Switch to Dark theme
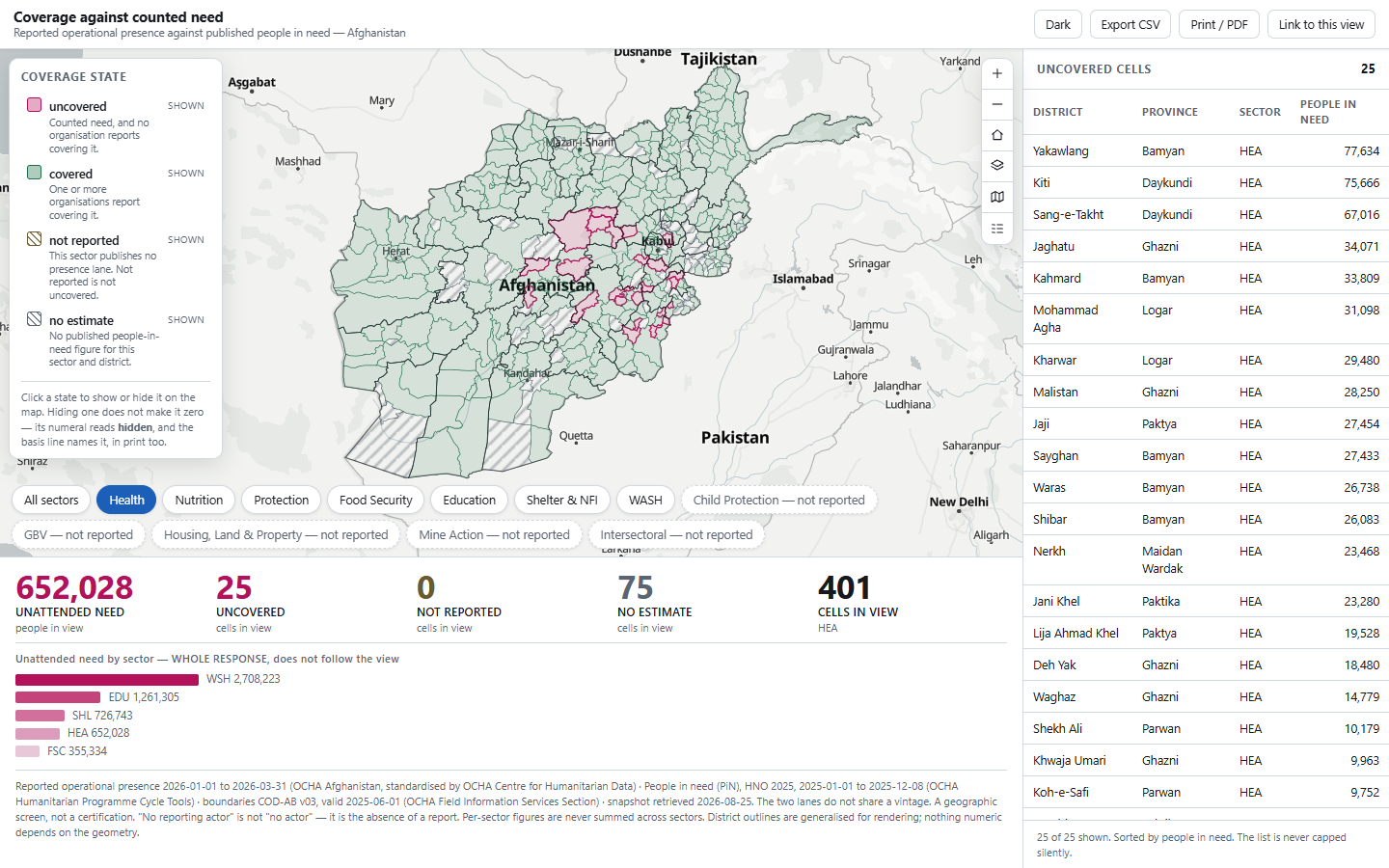Screen dimensions: 1389x868 click(x=1057, y=24)
